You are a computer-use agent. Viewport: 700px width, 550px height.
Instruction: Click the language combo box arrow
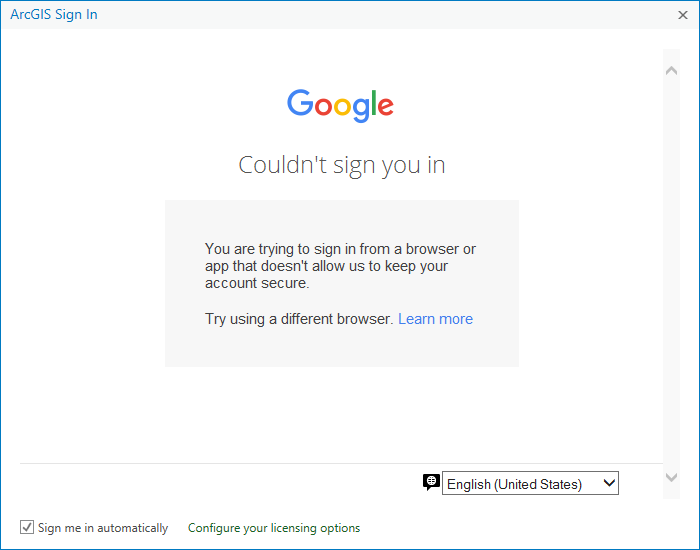coord(609,484)
